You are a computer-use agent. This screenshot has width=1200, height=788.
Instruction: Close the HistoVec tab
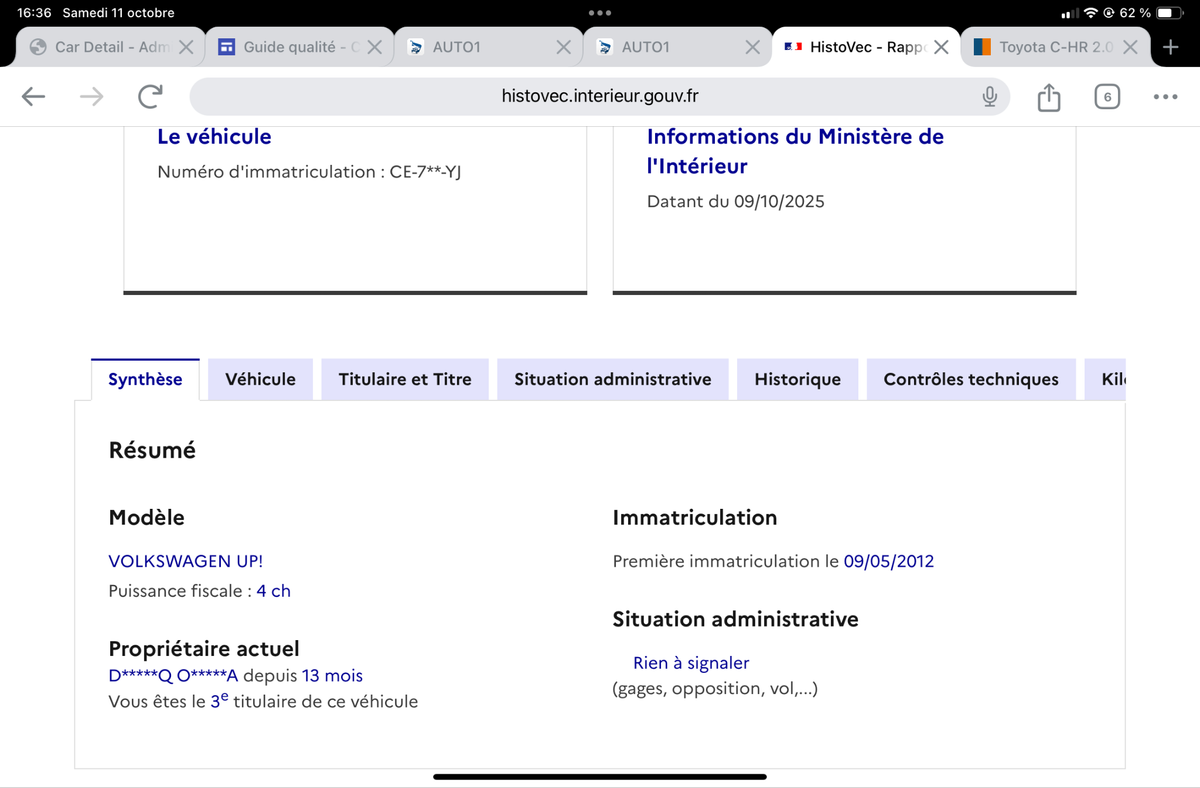[x=941, y=47]
